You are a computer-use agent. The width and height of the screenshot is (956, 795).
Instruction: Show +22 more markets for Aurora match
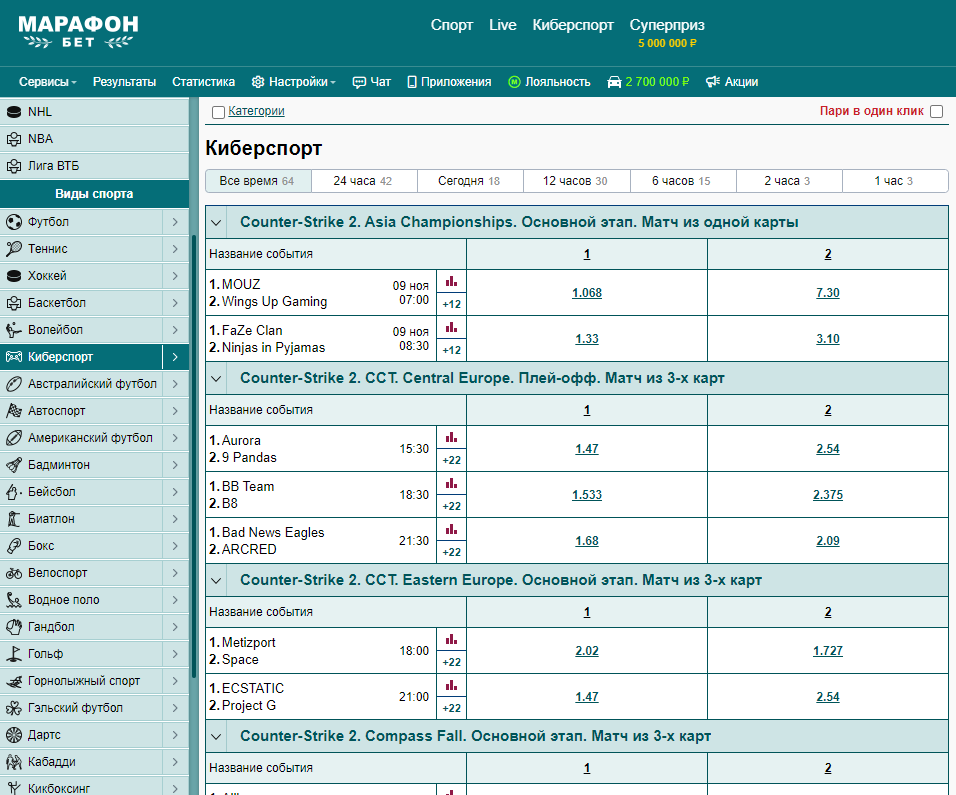pyautogui.click(x=451, y=460)
